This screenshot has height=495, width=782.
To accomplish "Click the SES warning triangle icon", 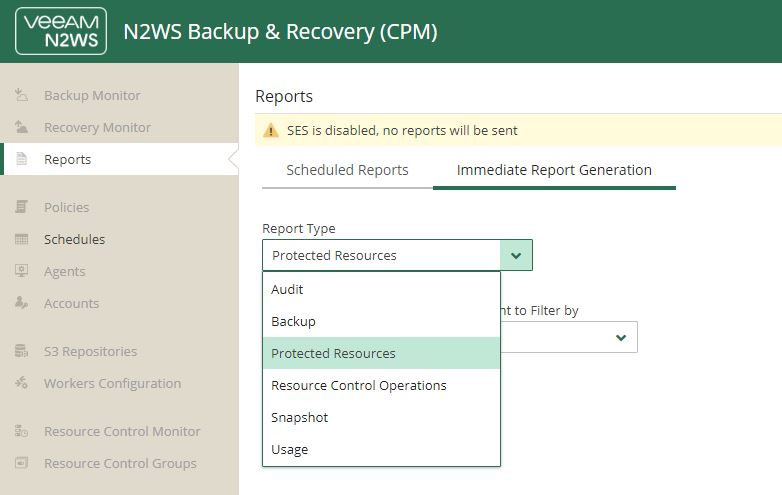I will pos(270,131).
